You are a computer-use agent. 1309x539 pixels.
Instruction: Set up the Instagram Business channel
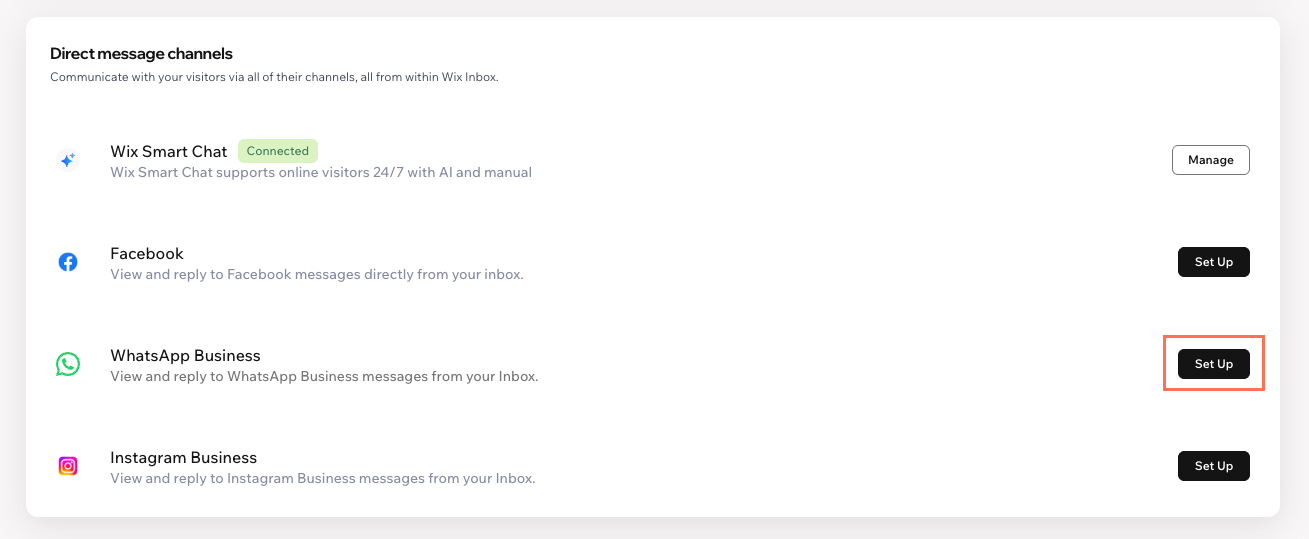tap(1214, 466)
